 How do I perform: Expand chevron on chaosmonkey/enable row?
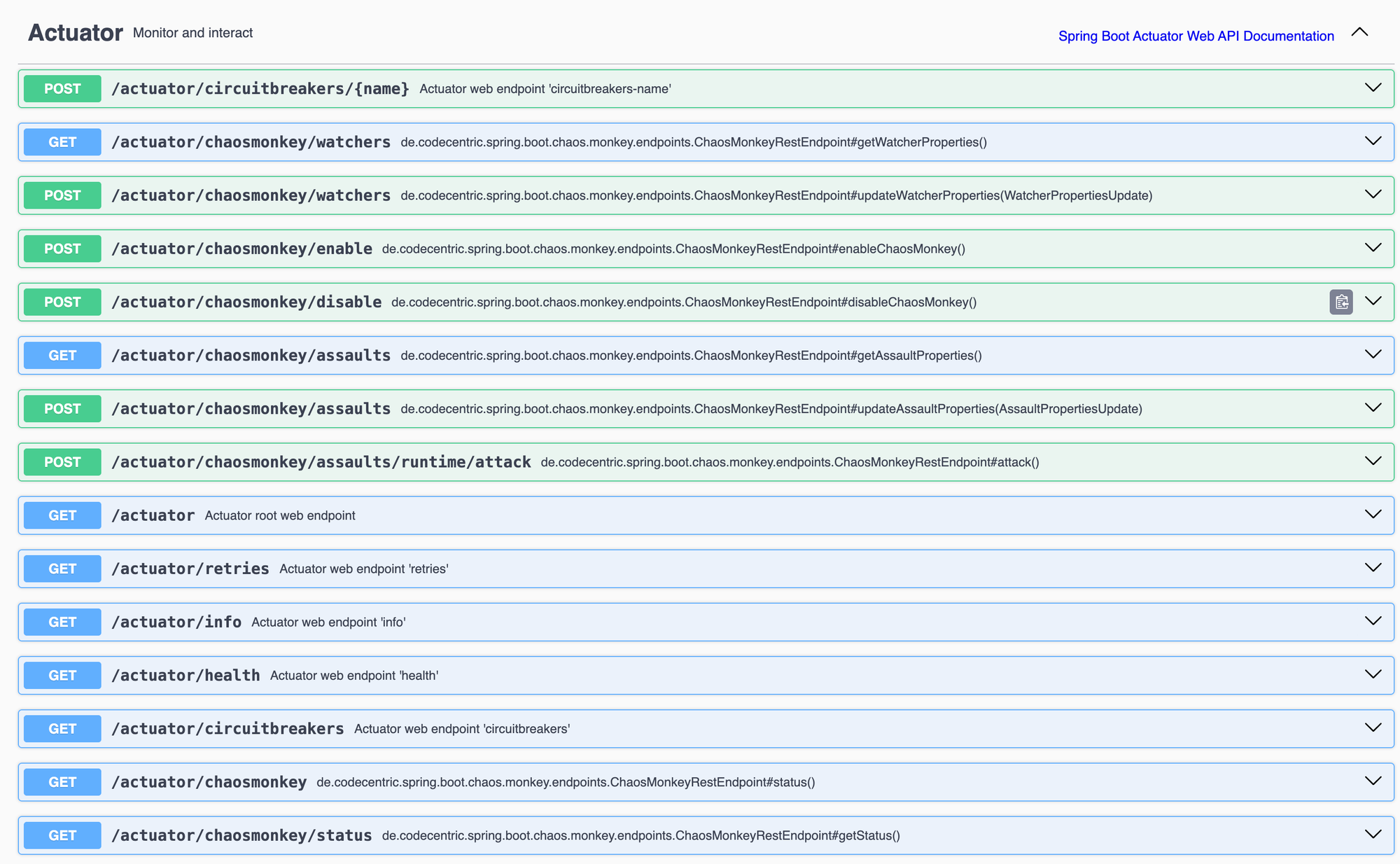pos(1373,247)
